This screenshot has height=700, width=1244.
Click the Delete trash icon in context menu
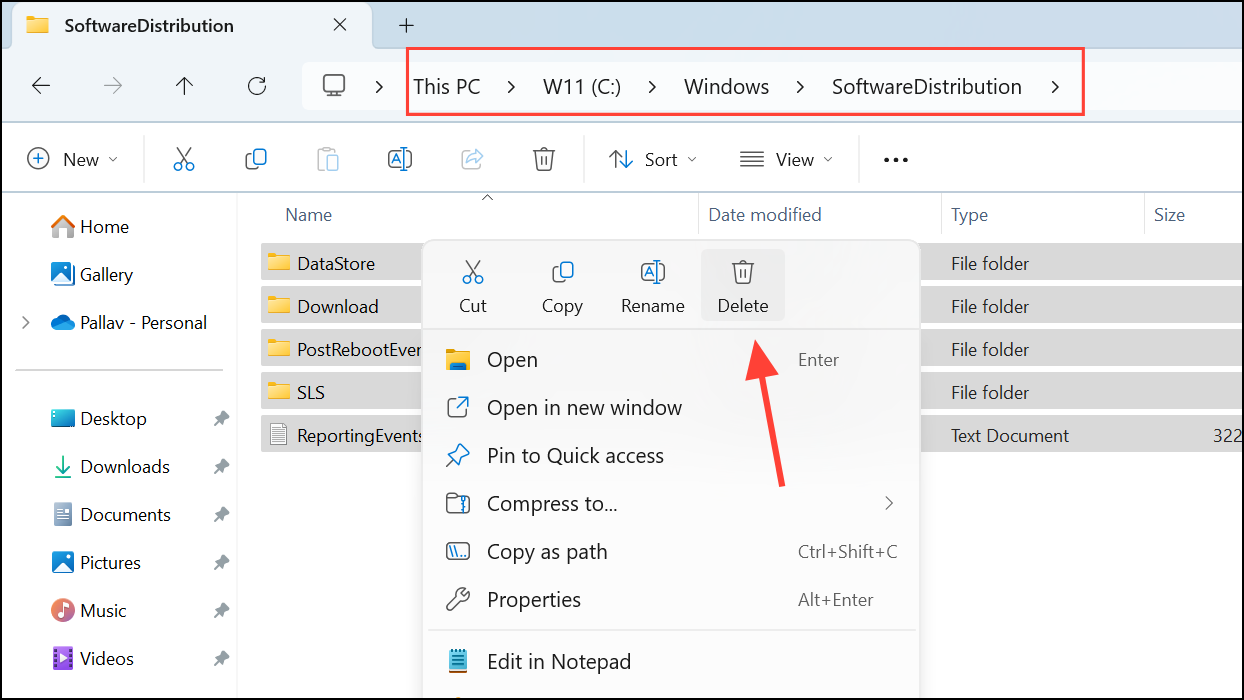tap(742, 284)
